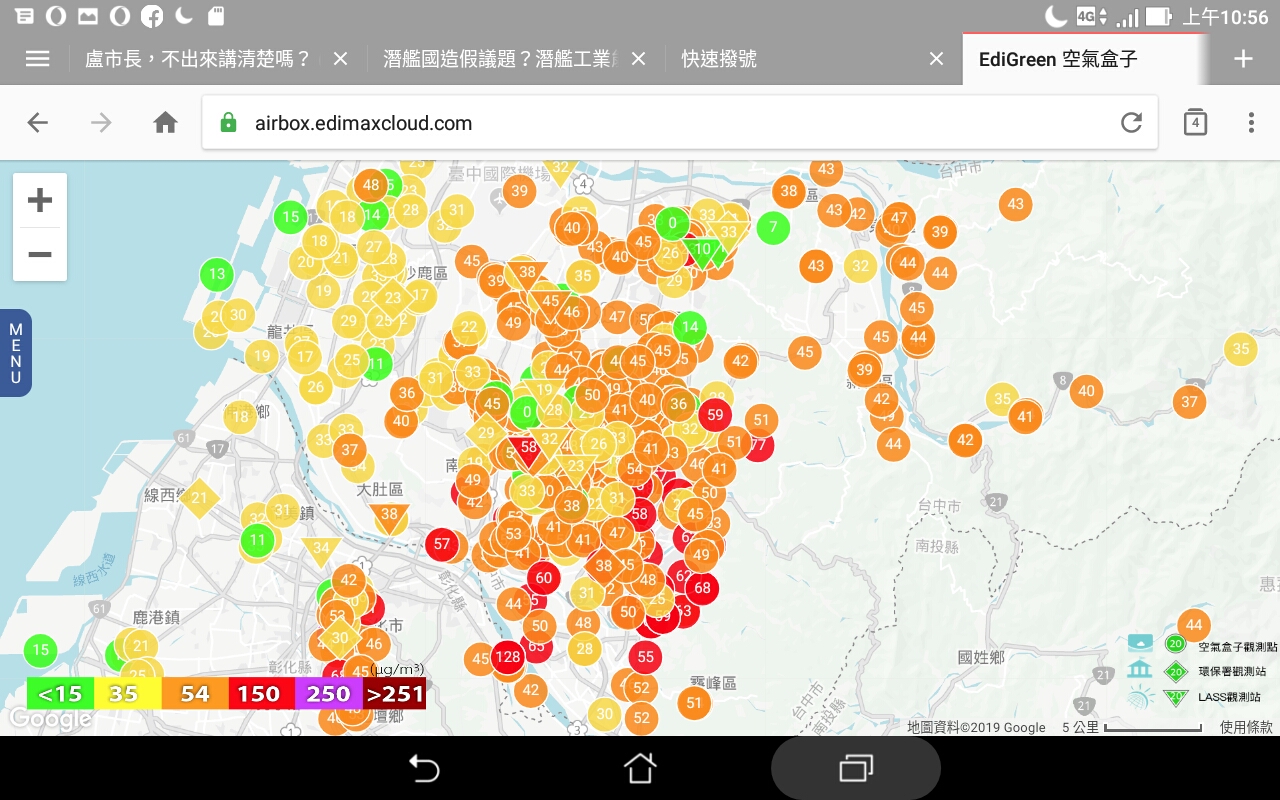Tap the dark red >251 legend swatch

coord(394,693)
